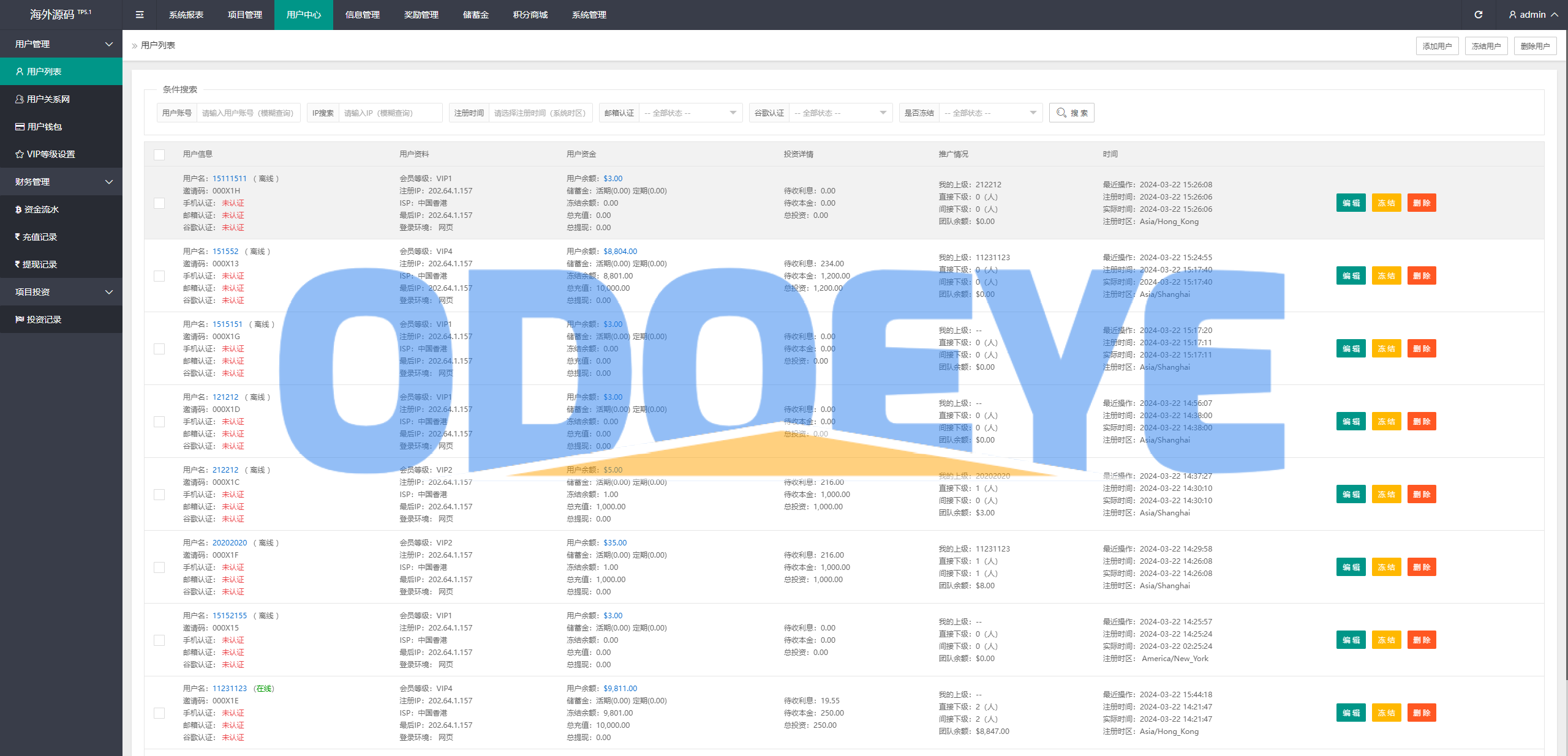
Task: Open the 邮箱认证 status dropdown
Action: point(690,113)
